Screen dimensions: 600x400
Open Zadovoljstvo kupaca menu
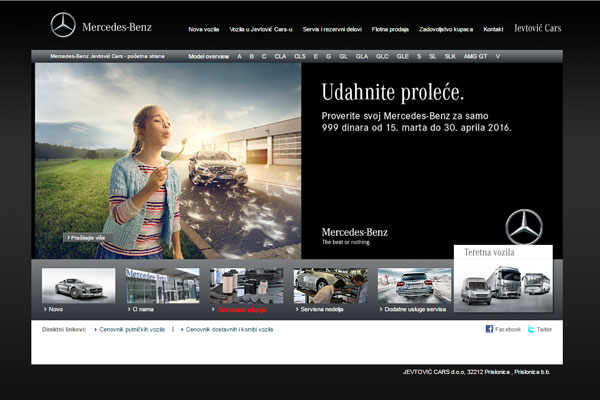point(446,29)
